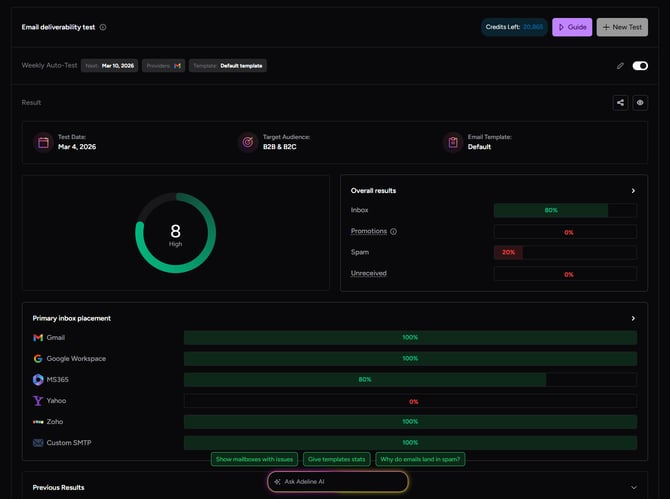
Task: Click the Email Template clipboard icon
Action: coord(453,142)
